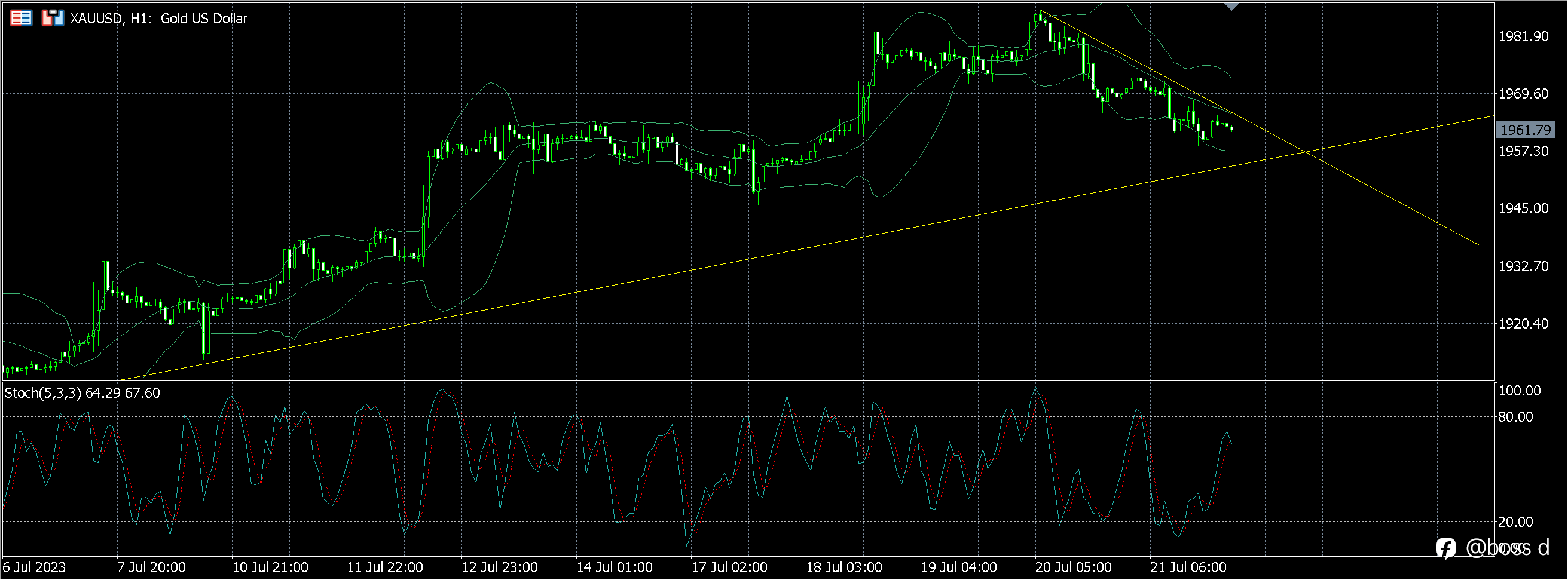Click the 12 Jul 23:00 time label
Viewport: 1568px width, 580px height.
click(x=500, y=568)
